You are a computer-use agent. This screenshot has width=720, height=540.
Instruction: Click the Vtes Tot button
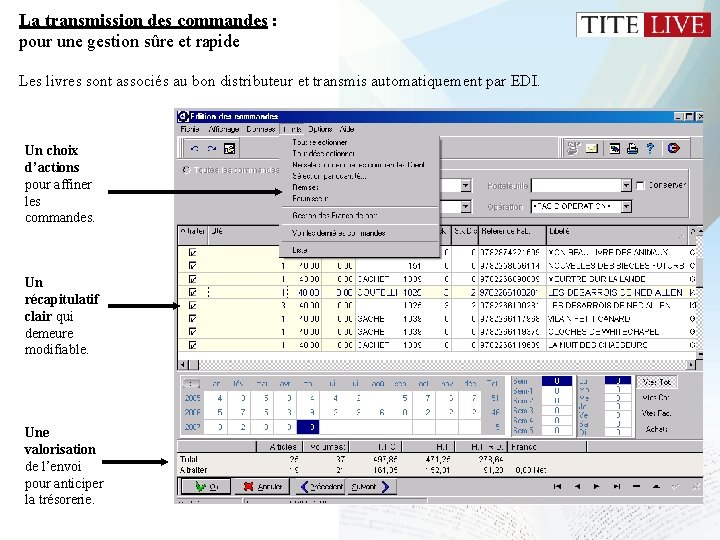657,382
